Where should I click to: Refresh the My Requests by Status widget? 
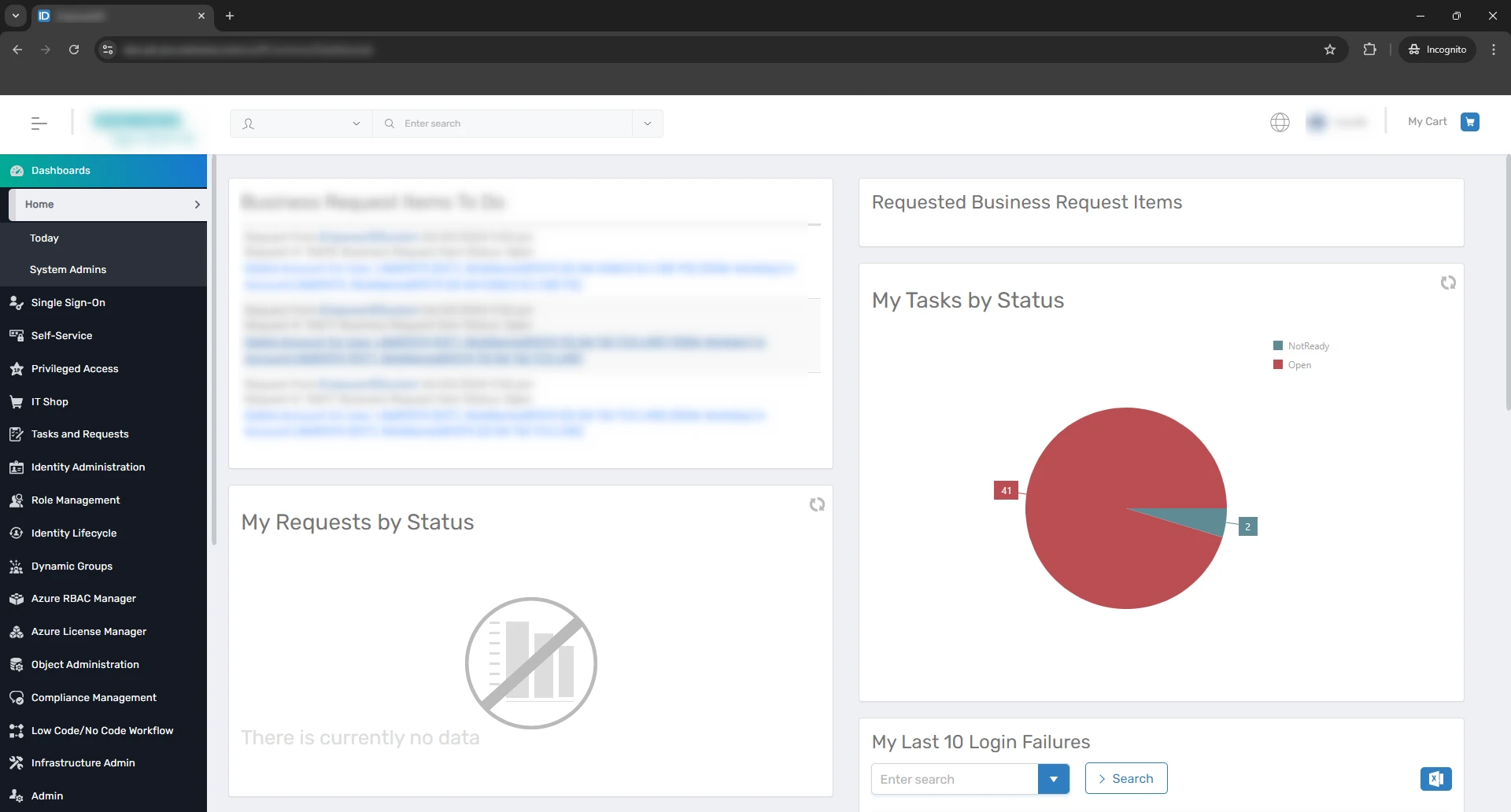point(817,504)
